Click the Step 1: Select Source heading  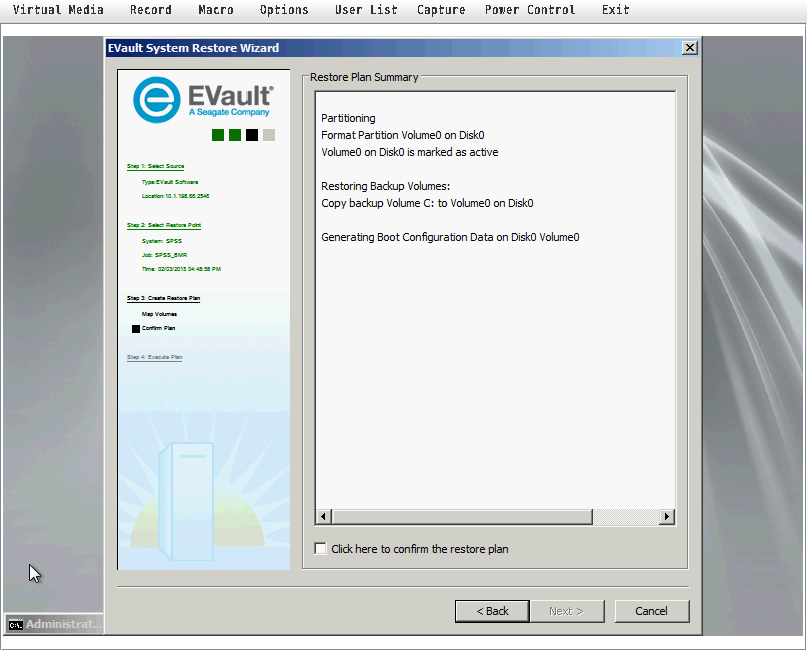pyautogui.click(x=155, y=166)
